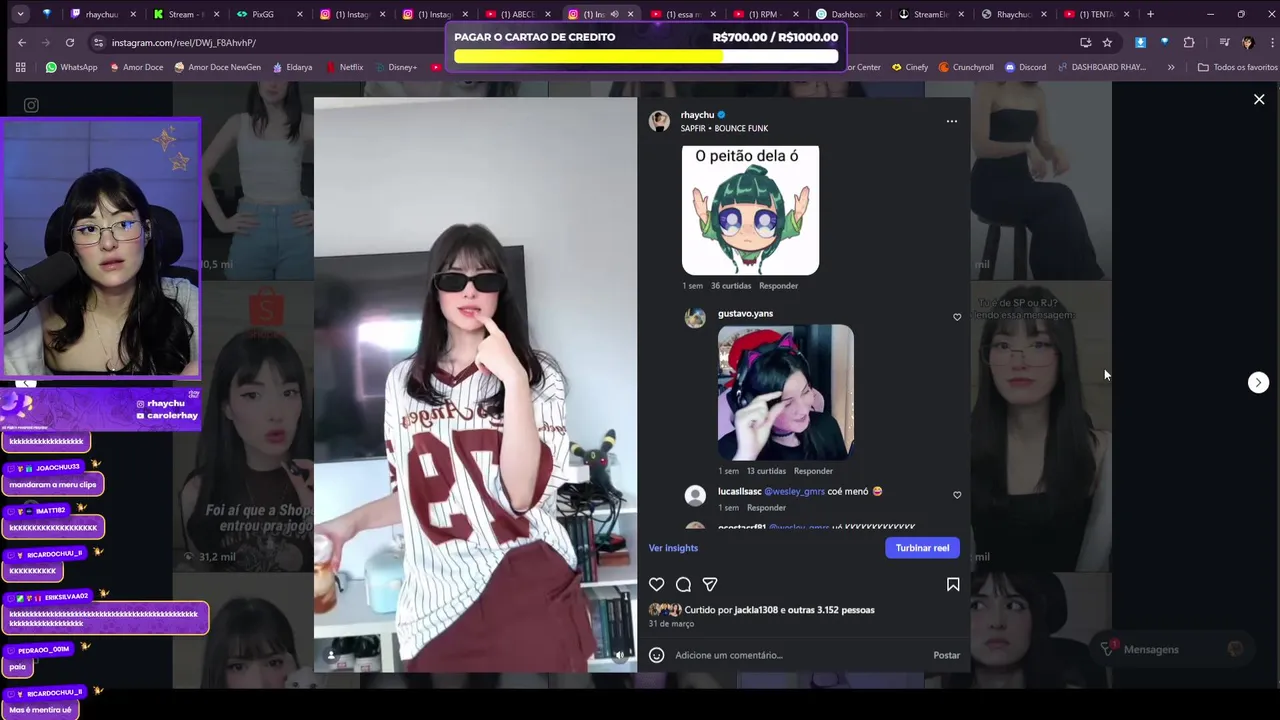
Task: Open the Eldarya bookmark
Action: pyautogui.click(x=292, y=67)
